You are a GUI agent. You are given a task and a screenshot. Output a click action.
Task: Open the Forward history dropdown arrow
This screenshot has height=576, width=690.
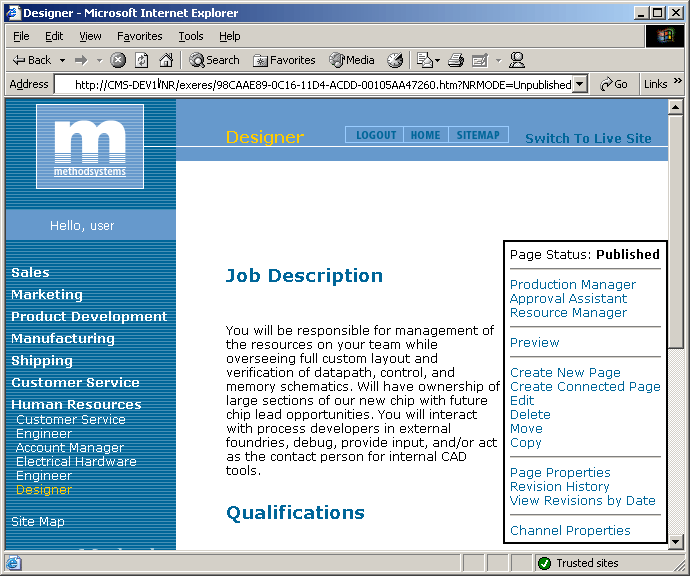pyautogui.click(x=99, y=60)
